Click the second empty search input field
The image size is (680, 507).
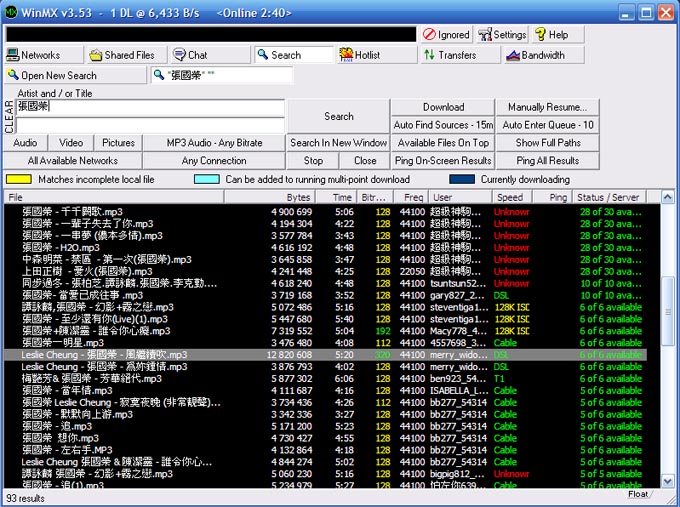[150, 125]
